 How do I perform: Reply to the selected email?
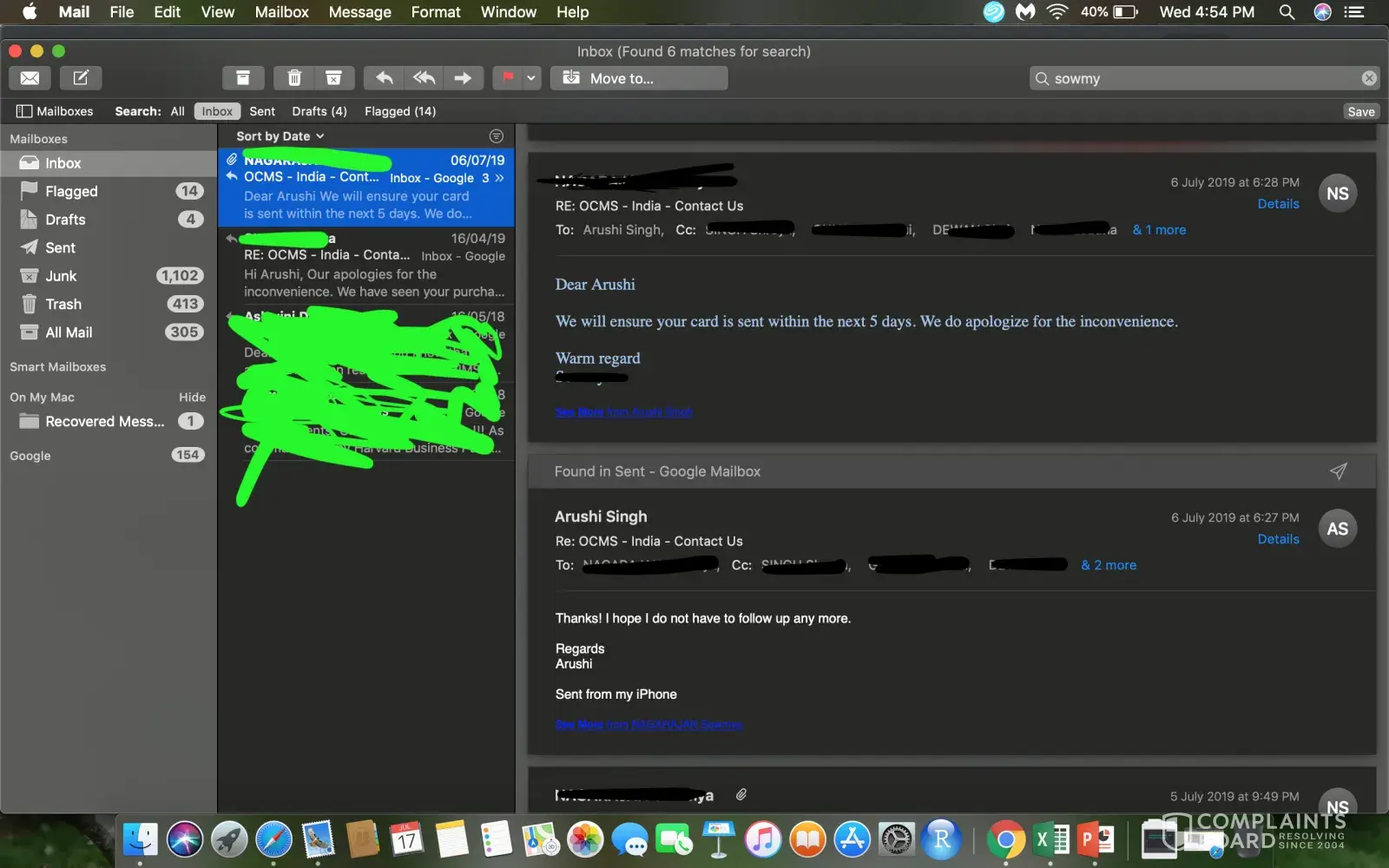coord(384,78)
